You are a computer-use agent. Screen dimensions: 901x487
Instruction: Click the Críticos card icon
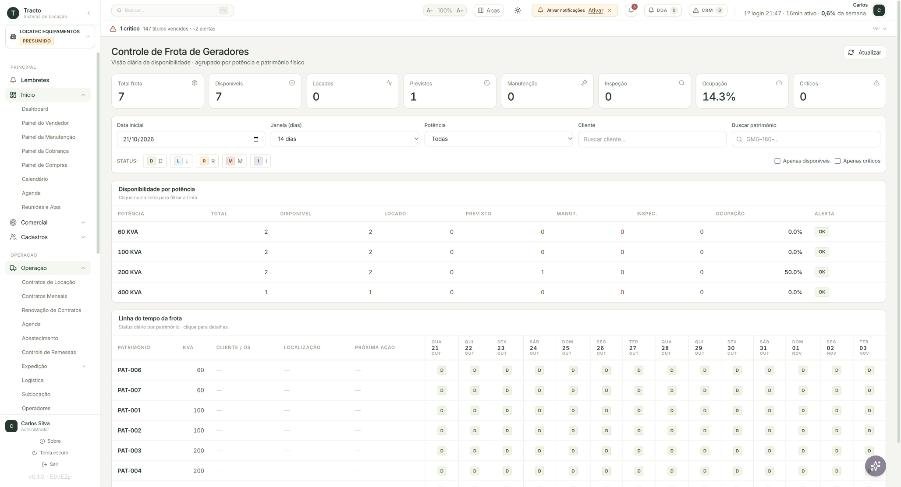(x=876, y=83)
